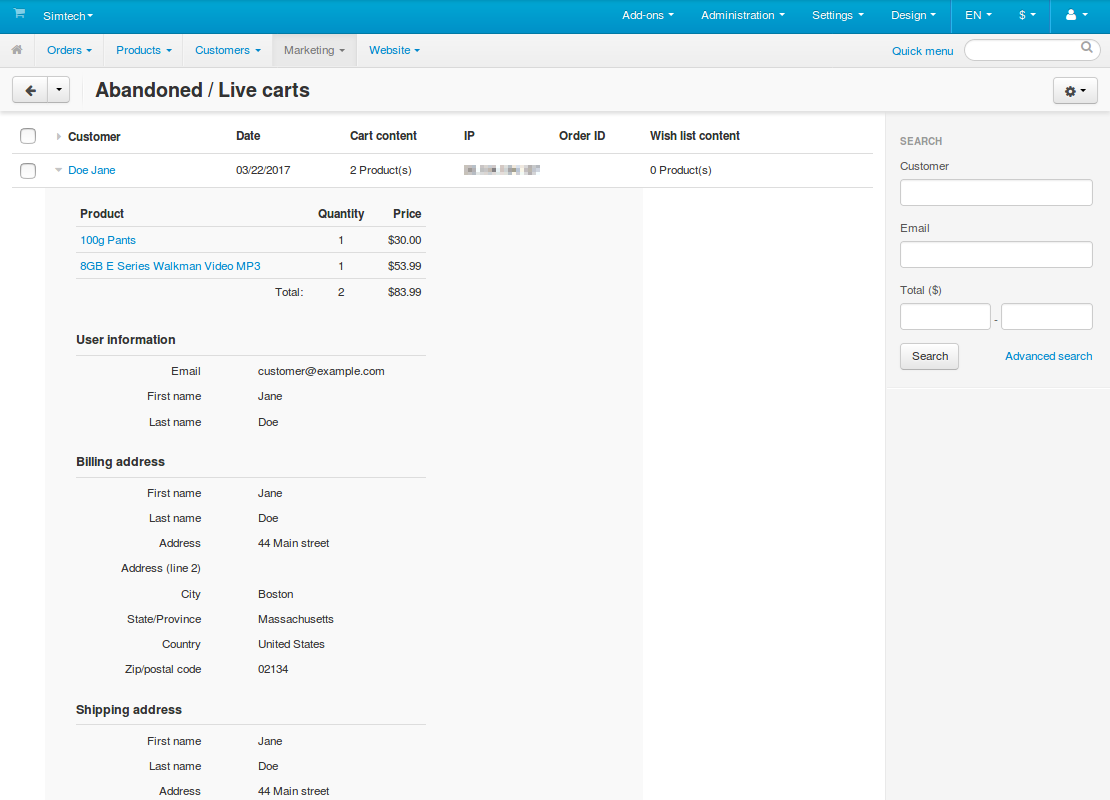The image size is (1110, 800).
Task: Go to the home dashboard icon
Action: click(x=17, y=50)
